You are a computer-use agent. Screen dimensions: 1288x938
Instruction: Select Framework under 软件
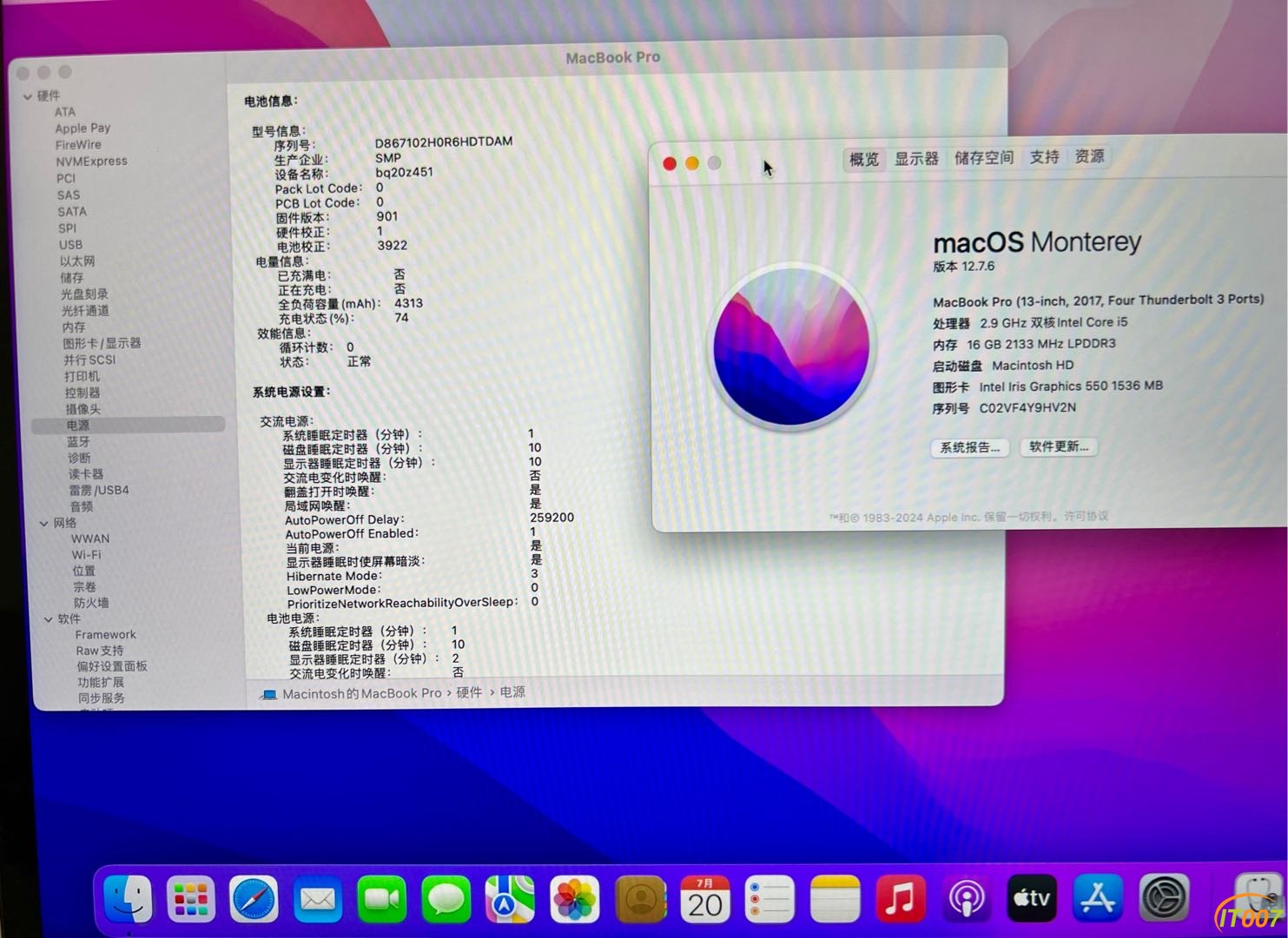coord(105,635)
